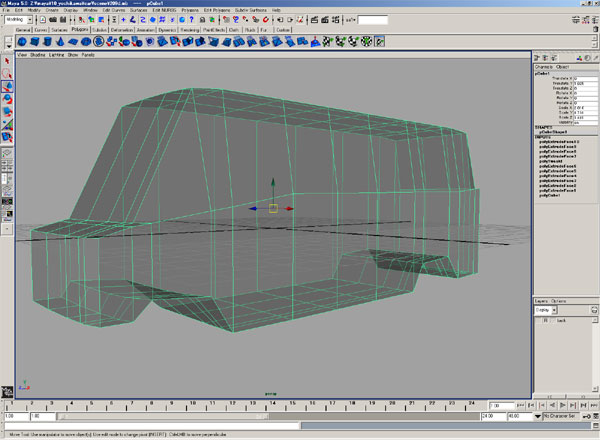Click frame 12 on the time slider
Screen dimensions: 600x440
tap(231, 406)
